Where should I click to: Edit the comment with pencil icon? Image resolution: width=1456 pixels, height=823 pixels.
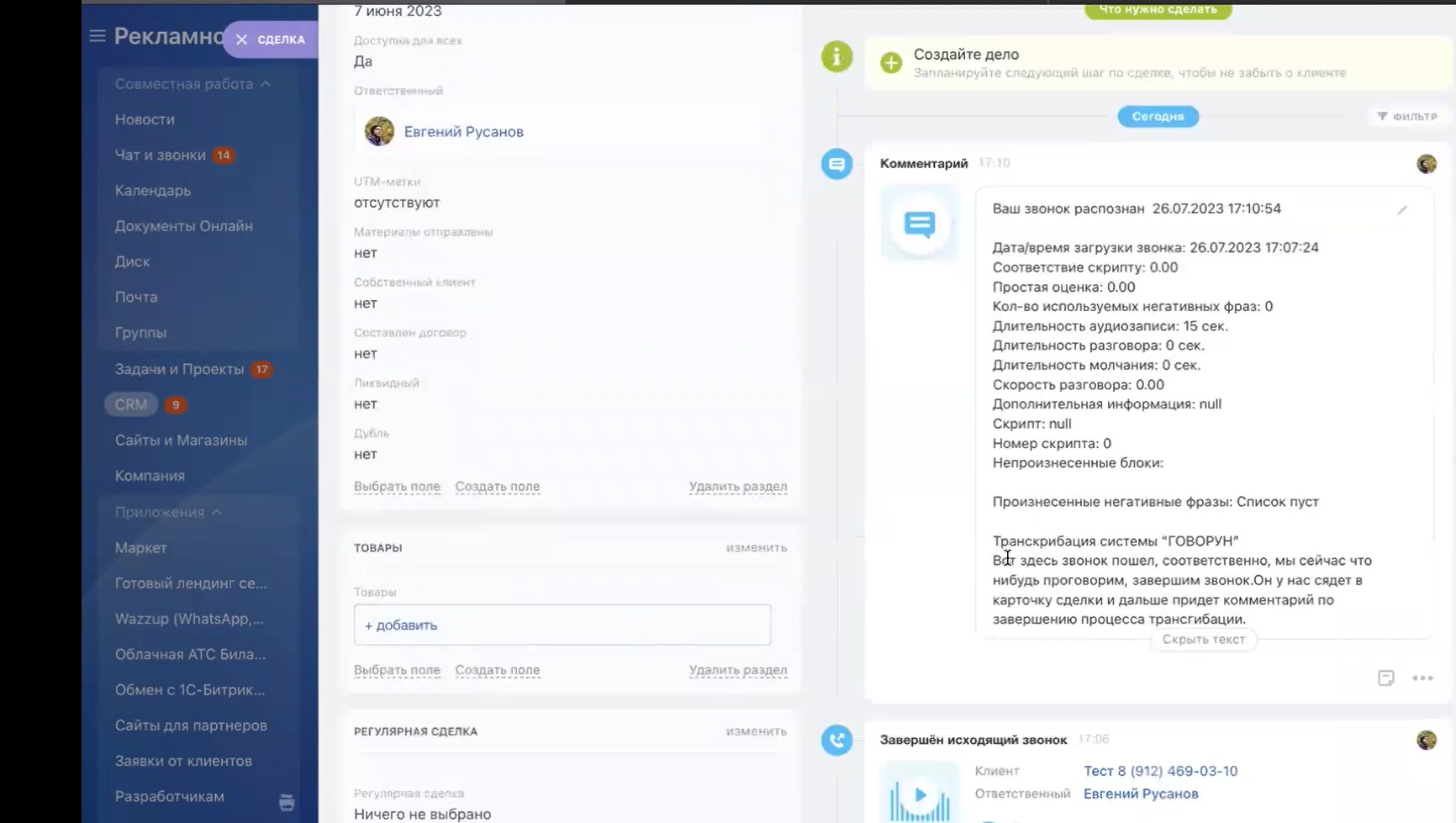click(x=1402, y=210)
